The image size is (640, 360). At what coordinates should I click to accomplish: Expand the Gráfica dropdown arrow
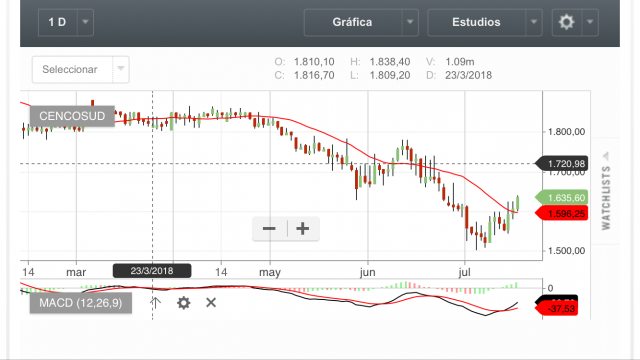click(x=410, y=22)
